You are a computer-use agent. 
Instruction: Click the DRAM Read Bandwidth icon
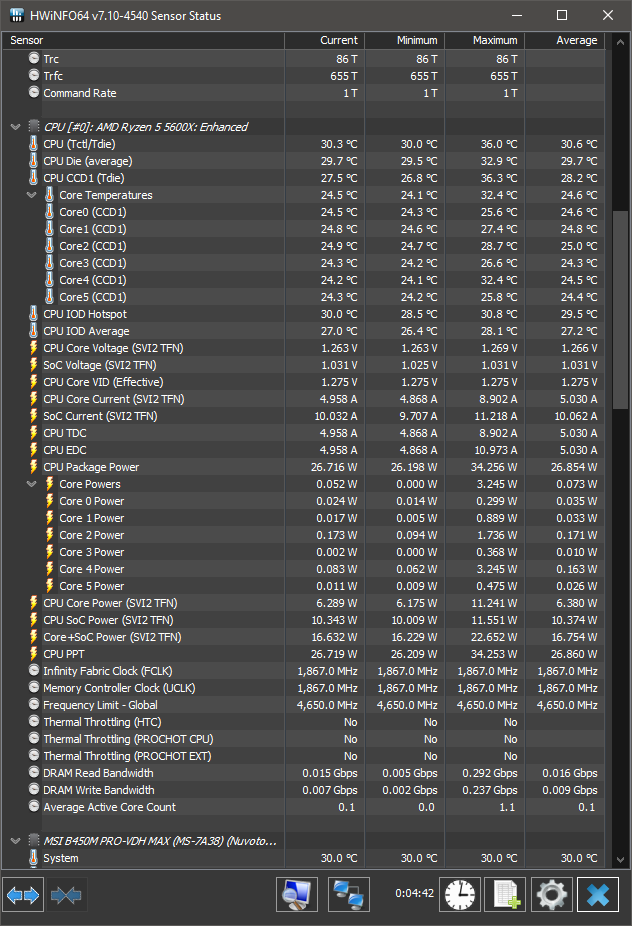[34, 772]
